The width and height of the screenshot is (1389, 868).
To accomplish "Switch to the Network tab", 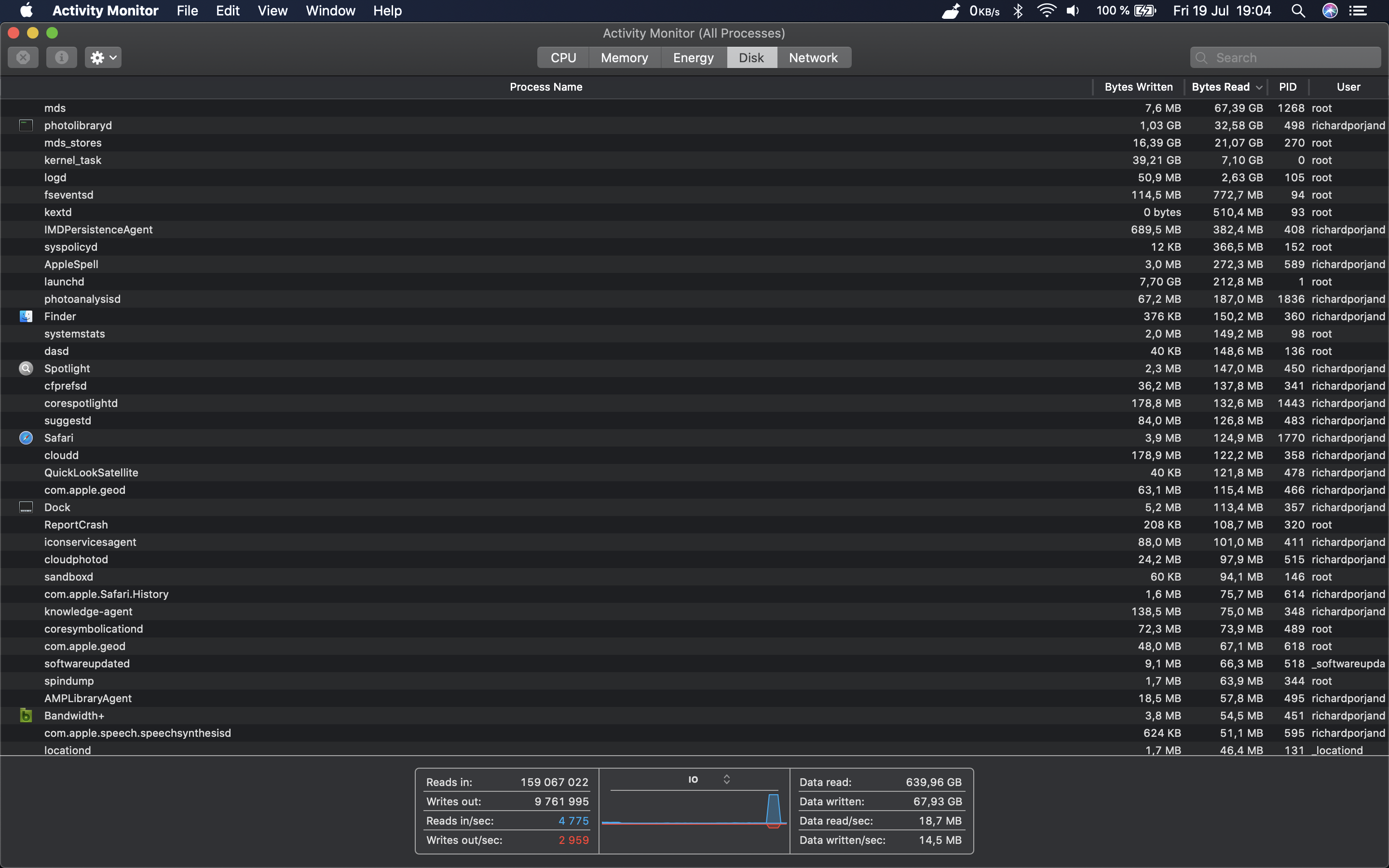I will (x=813, y=57).
